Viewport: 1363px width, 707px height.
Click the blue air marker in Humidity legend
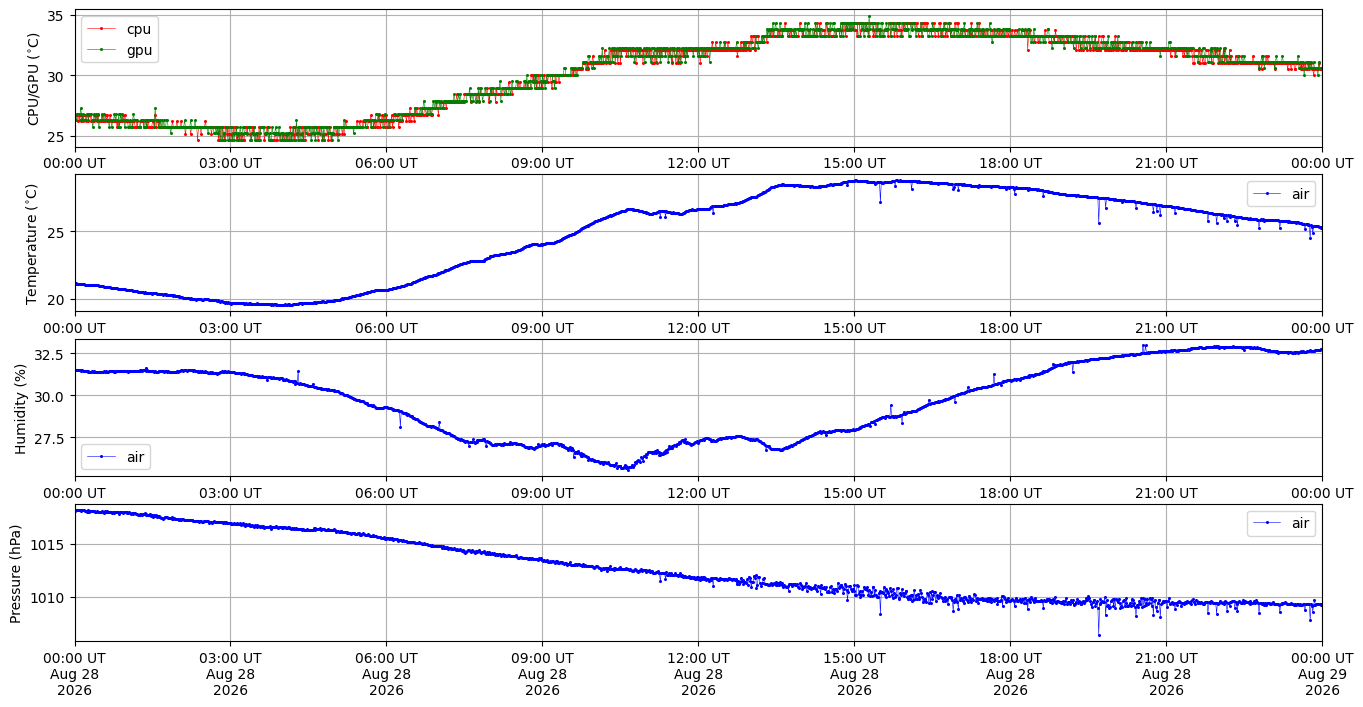tap(102, 457)
